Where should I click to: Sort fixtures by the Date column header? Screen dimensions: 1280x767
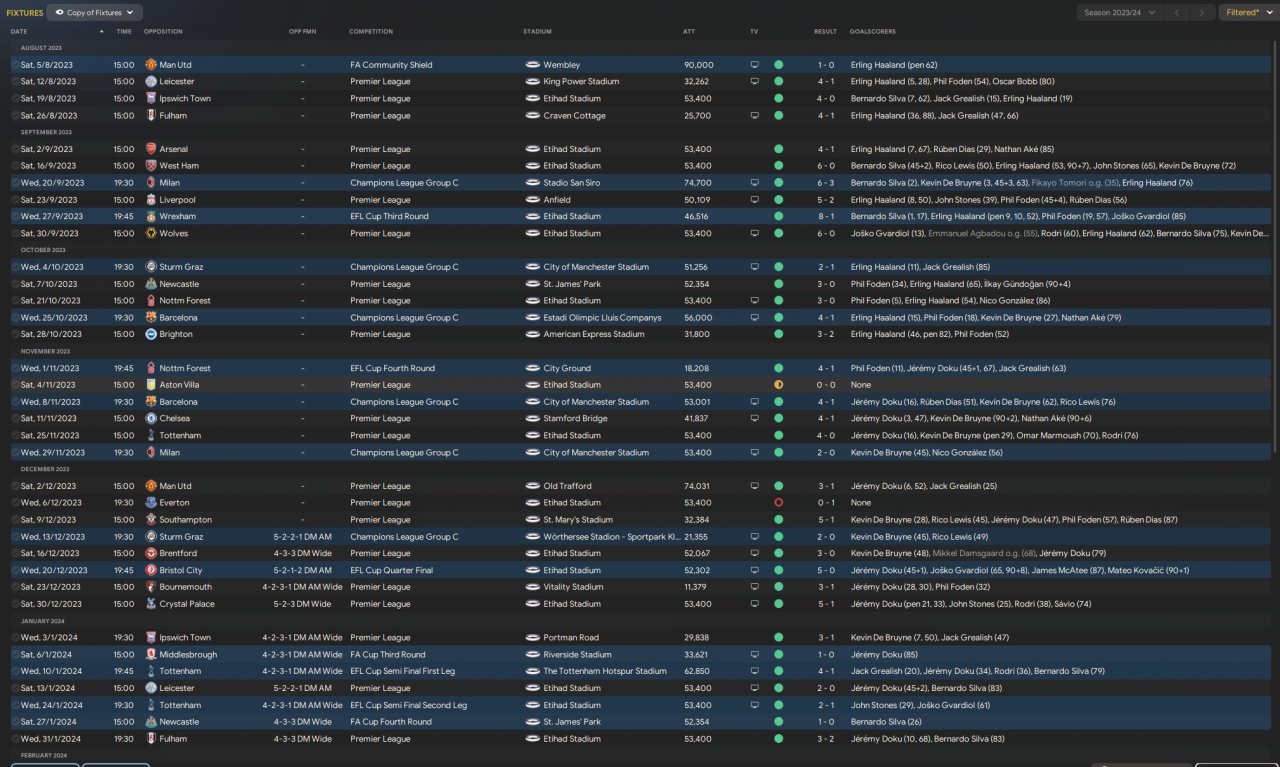19,31
